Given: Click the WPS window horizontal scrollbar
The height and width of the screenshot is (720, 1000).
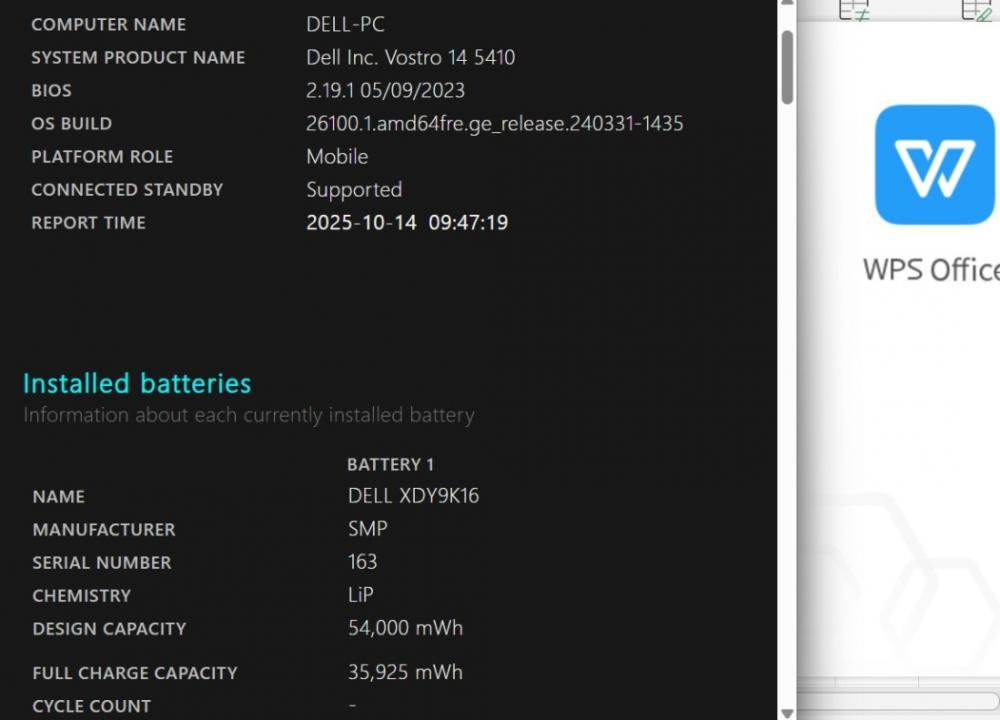Looking at the screenshot, I should point(897,701).
